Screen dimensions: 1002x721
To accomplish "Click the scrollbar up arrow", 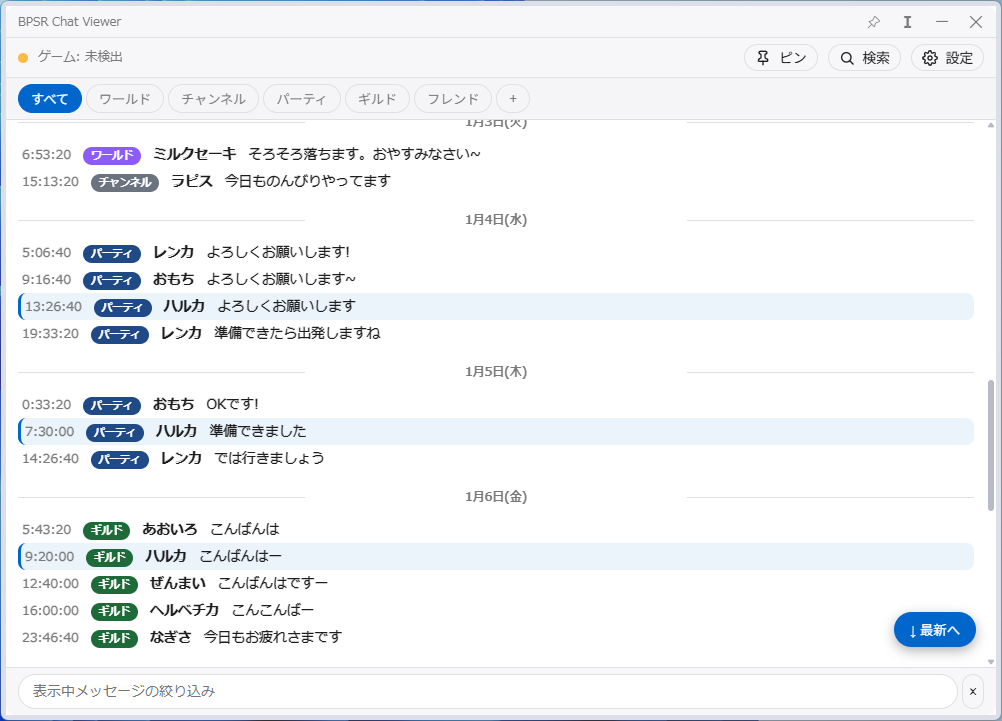I will tap(990, 125).
